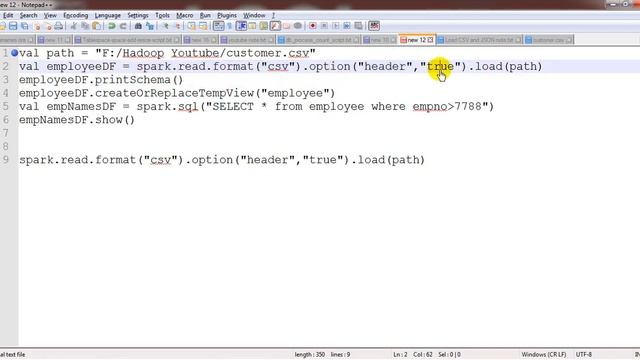Click the green Undo arrow icon
Image resolution: width=640 pixels, height=360 pixels.
click(112, 26)
